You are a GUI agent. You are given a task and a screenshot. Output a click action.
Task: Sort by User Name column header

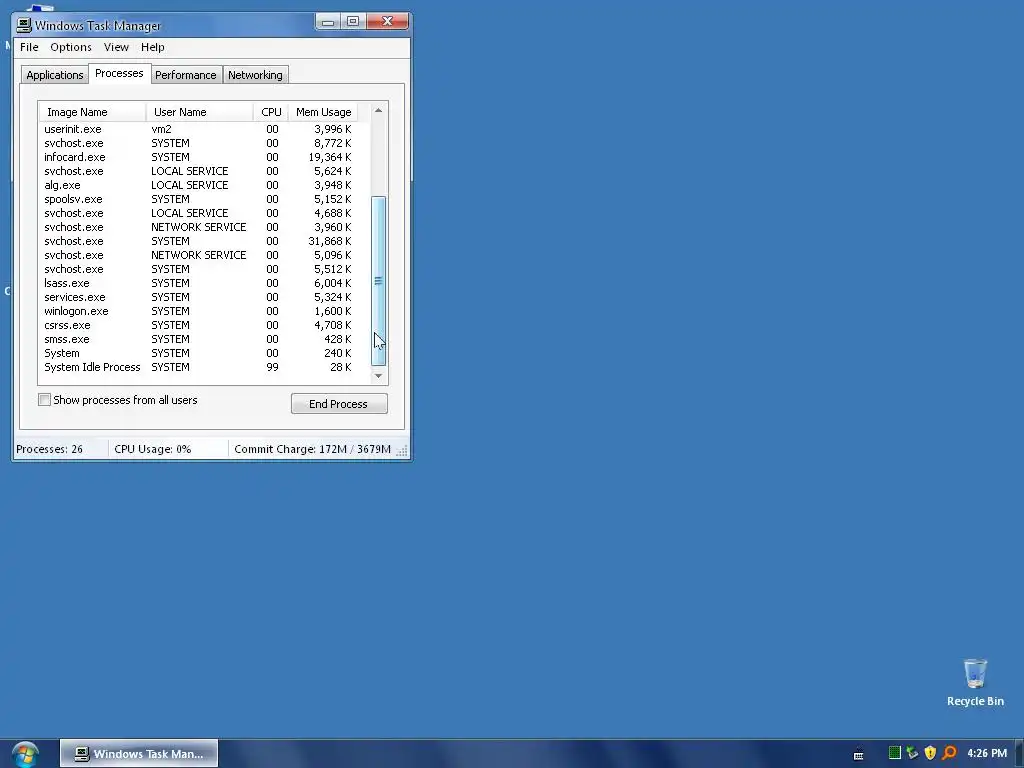199,112
